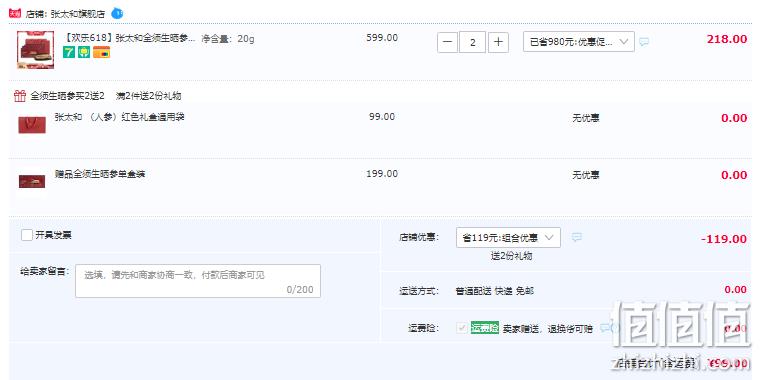Image resolution: width=760 pixels, height=380 pixels.
Task: Click the 全须生晒参买2送2 promotion text
Action: 67,96
